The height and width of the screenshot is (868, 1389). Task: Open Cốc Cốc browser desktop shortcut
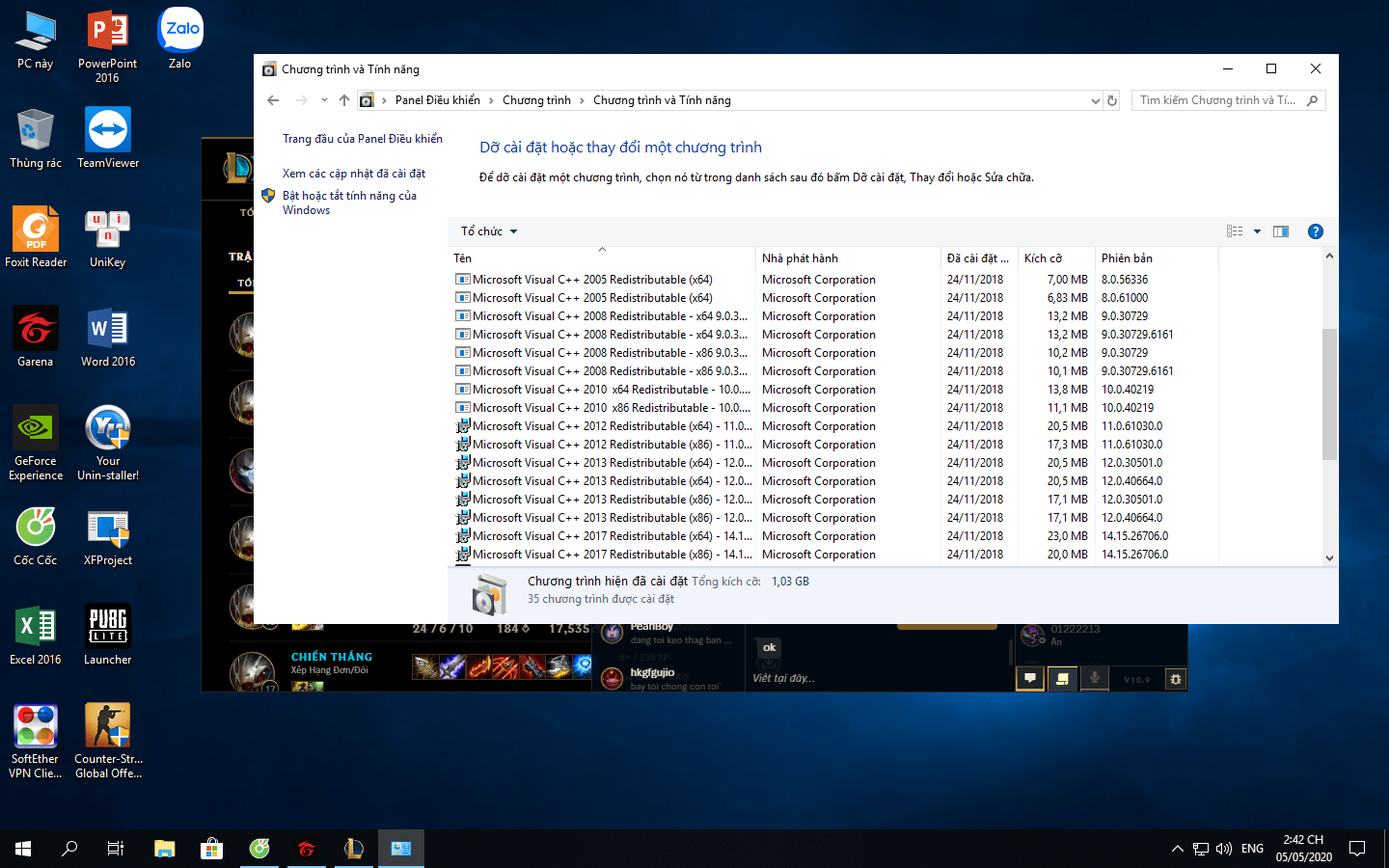36,536
